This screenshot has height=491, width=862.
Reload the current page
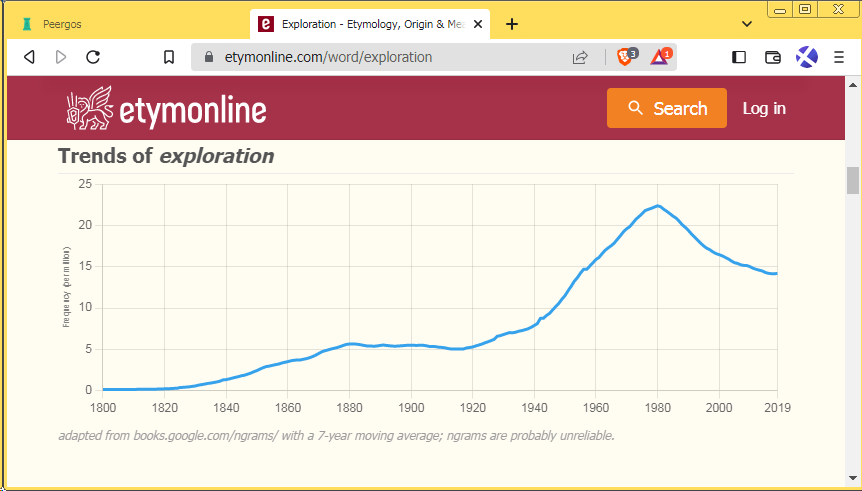pyautogui.click(x=93, y=57)
